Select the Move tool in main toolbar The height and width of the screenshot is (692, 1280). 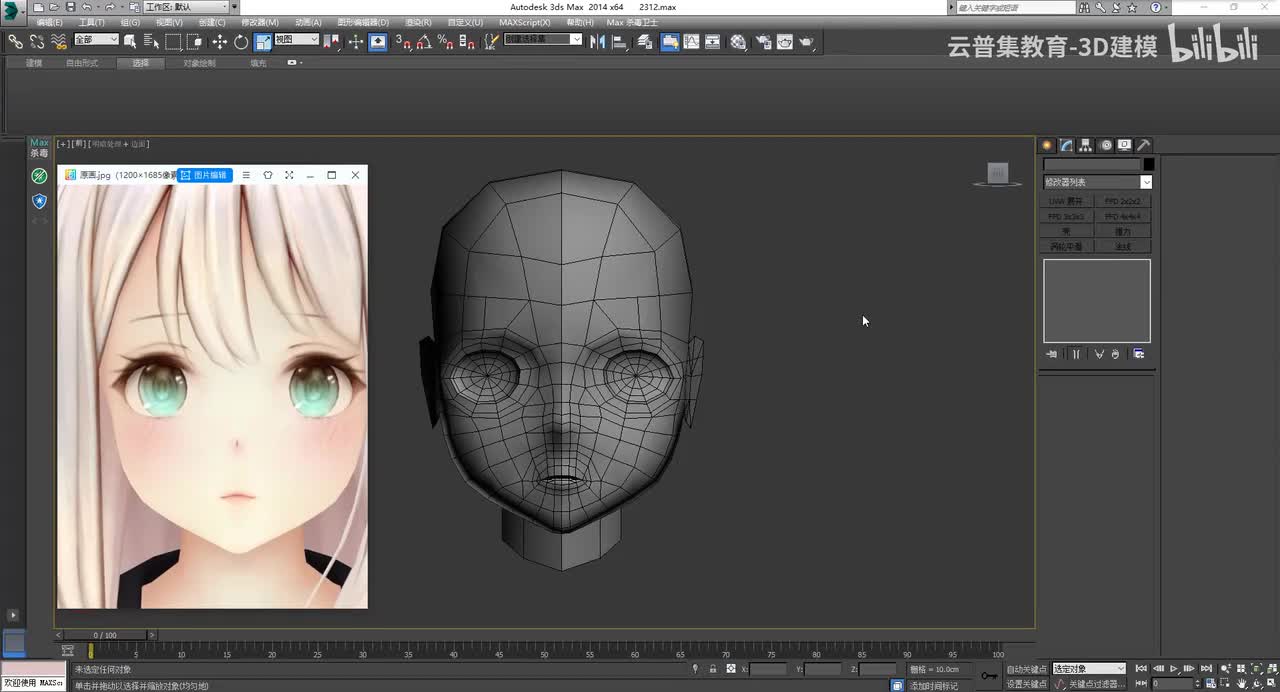(220, 42)
